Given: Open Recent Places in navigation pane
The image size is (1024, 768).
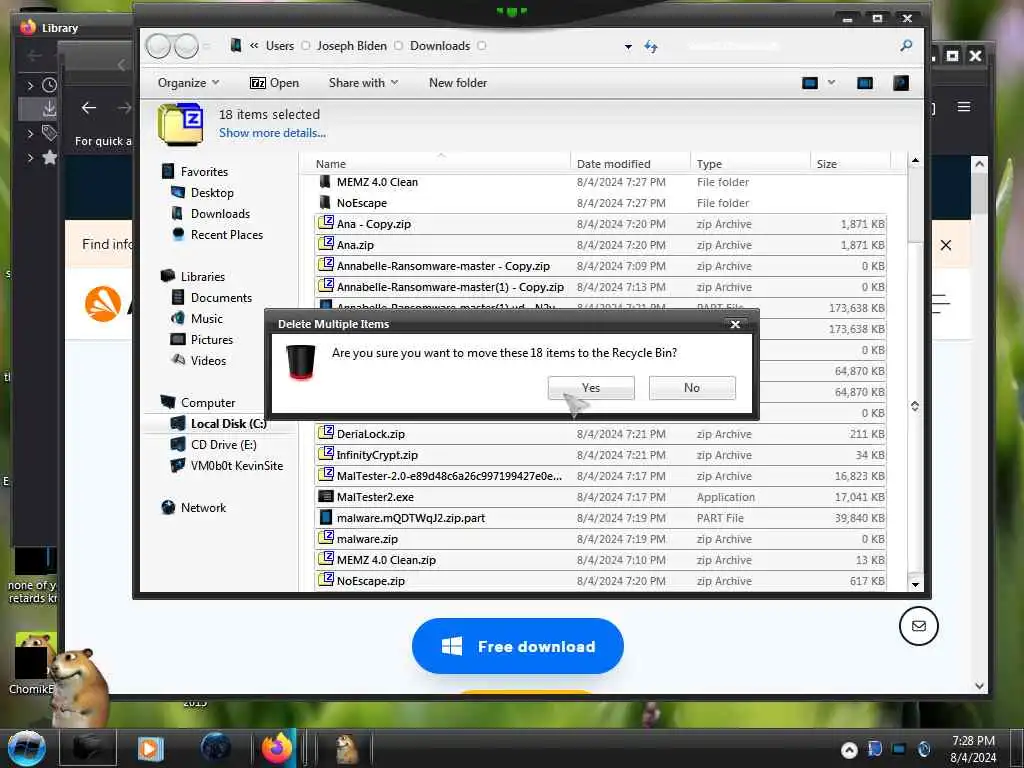Looking at the screenshot, I should (x=226, y=234).
